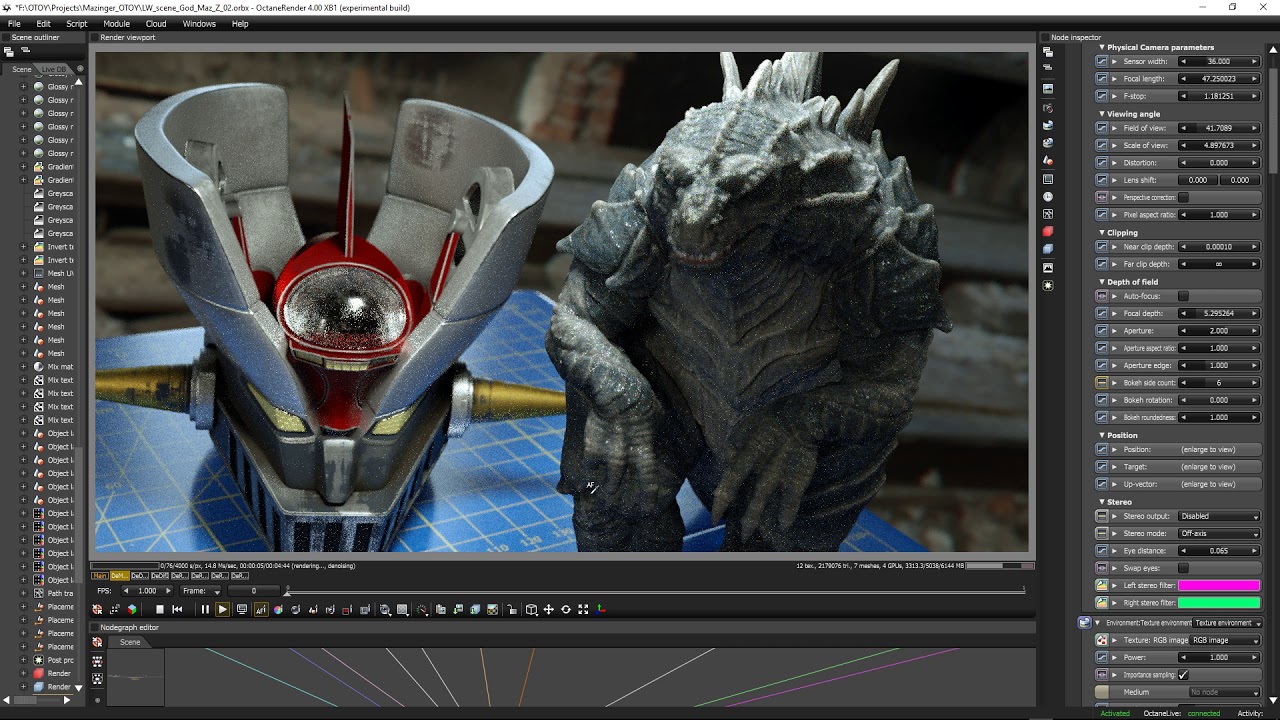The height and width of the screenshot is (720, 1280).
Task: Switch to the Live DB tab
Action: 54,69
